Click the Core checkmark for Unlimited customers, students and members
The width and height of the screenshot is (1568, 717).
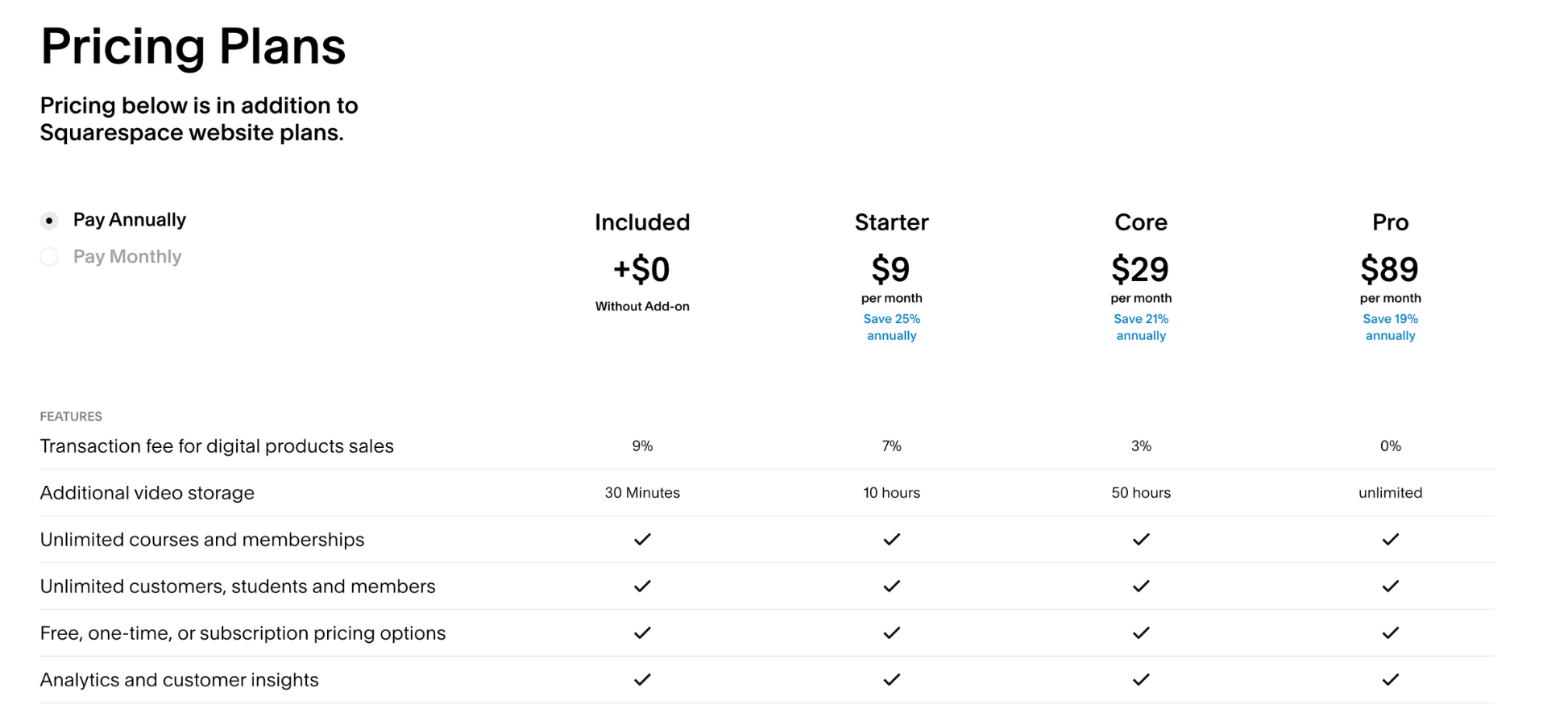1141,586
